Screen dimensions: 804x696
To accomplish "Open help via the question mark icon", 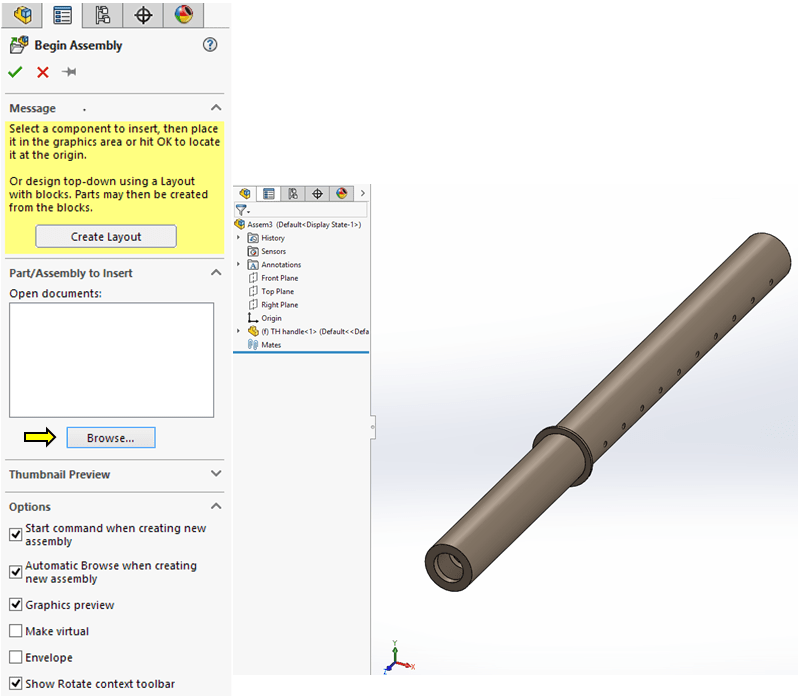I will pos(210,45).
